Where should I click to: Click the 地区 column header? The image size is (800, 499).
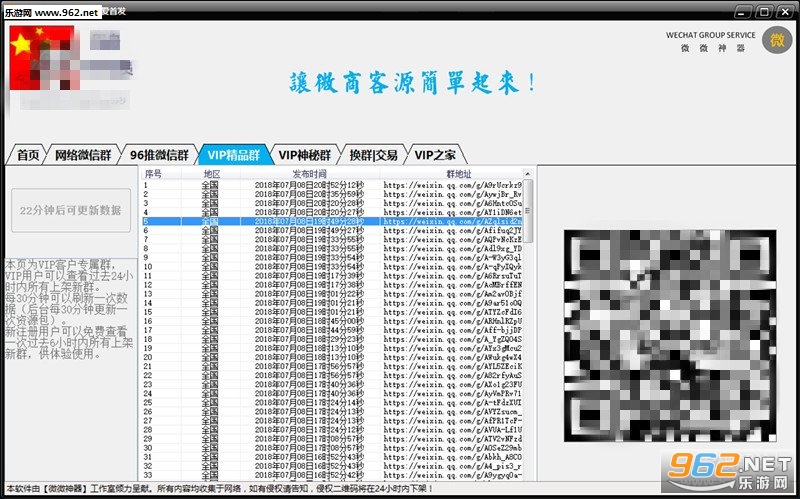(x=211, y=174)
